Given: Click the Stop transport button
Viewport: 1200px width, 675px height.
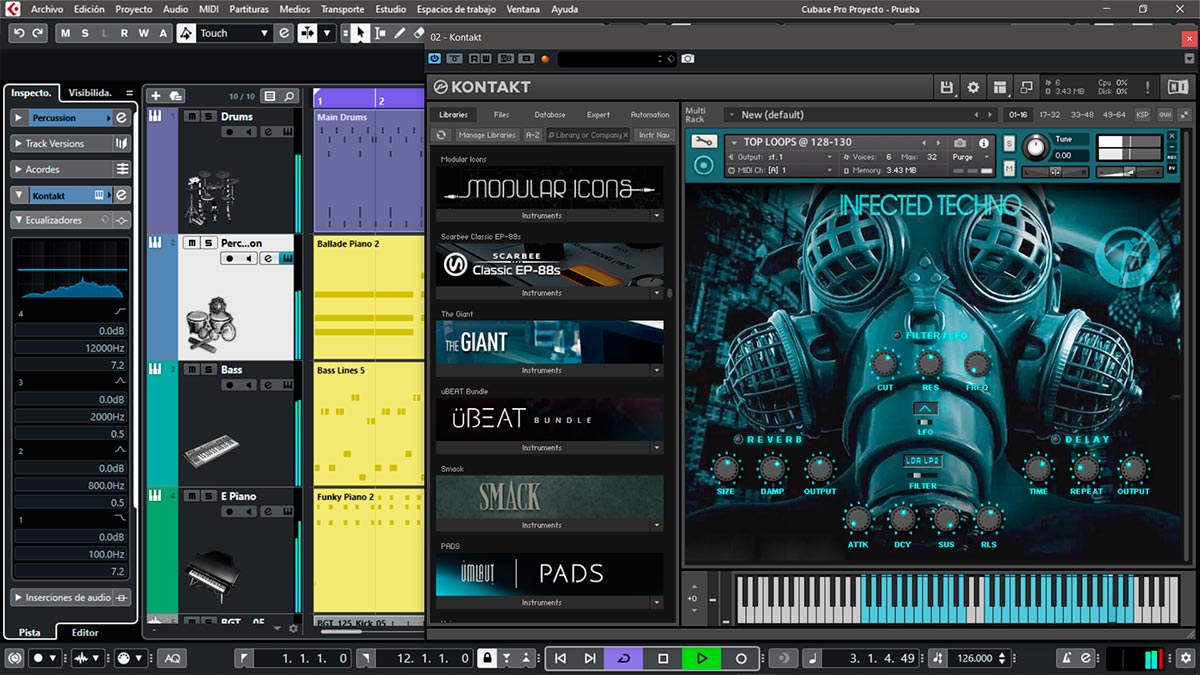Looking at the screenshot, I should [x=663, y=658].
